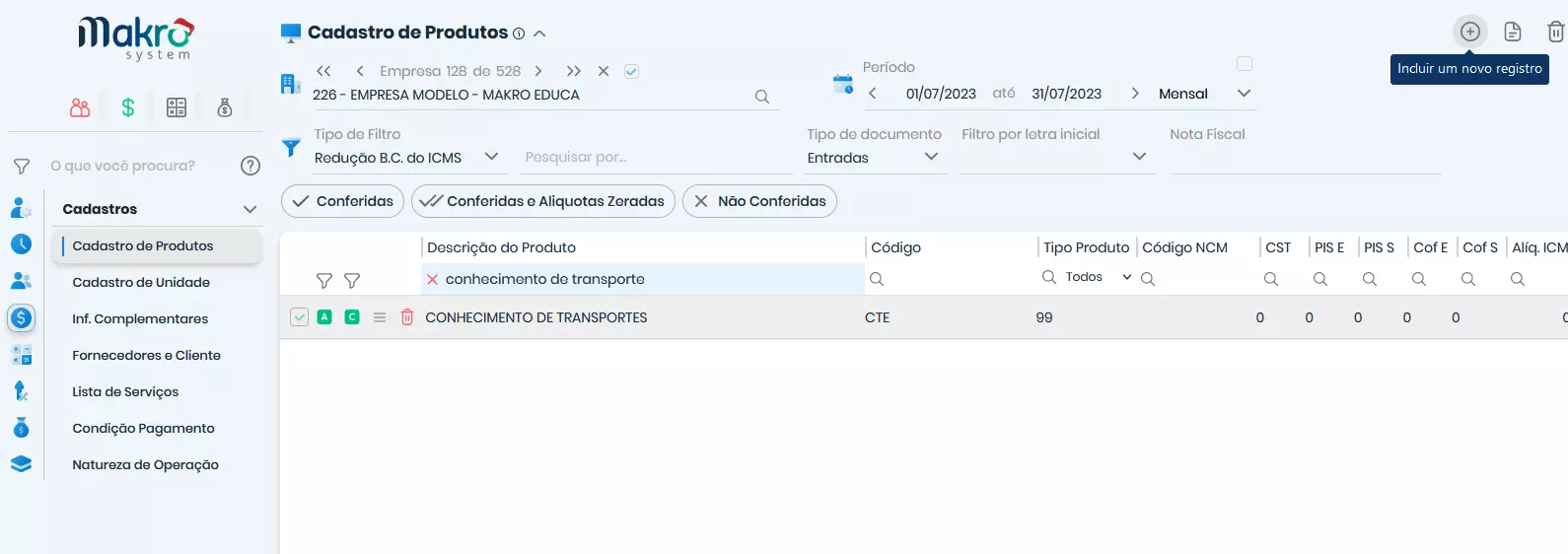Collapse Cadastro de Produtos header chevron
Viewport: 1568px width, 554px height.
coord(539,34)
